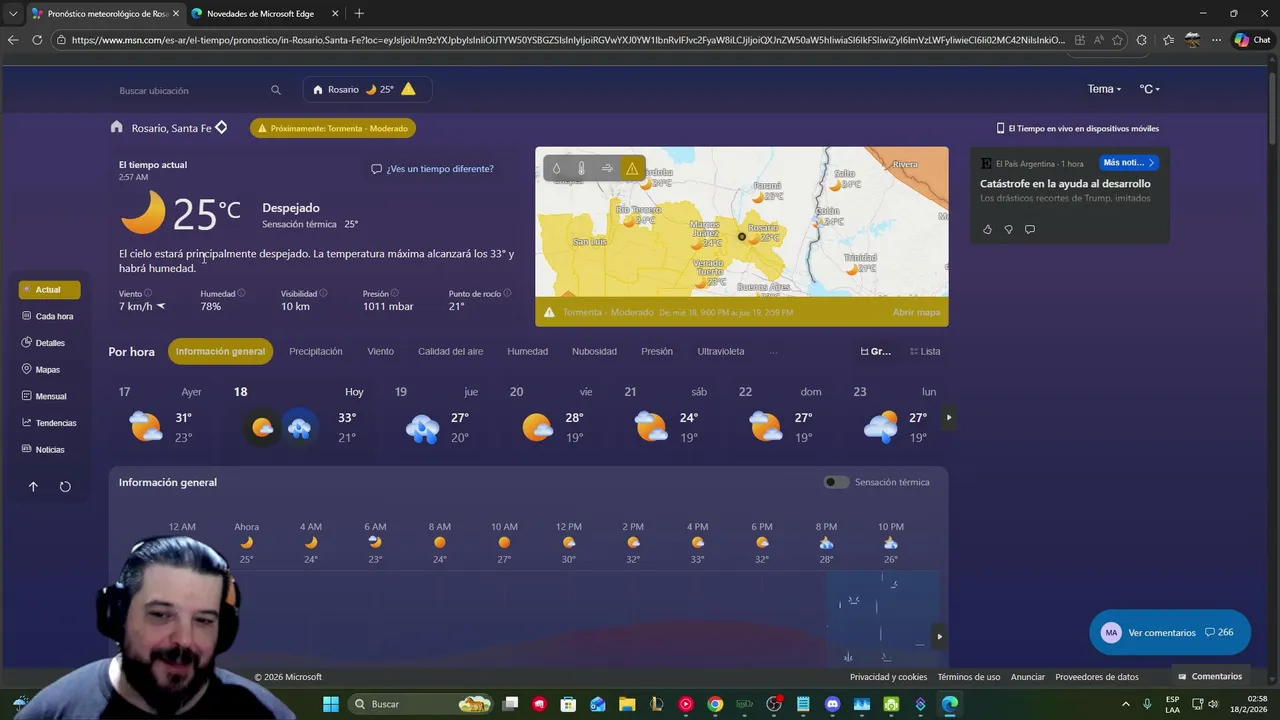Click the Buscar ubicación search field
Screen dimensions: 1280x720
coord(190,90)
